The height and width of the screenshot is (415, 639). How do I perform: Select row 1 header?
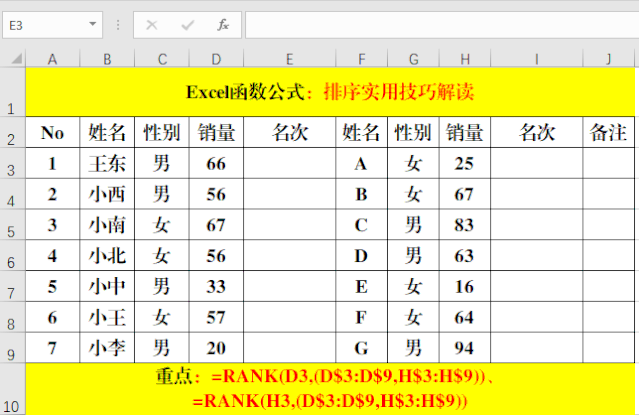[x=12, y=92]
